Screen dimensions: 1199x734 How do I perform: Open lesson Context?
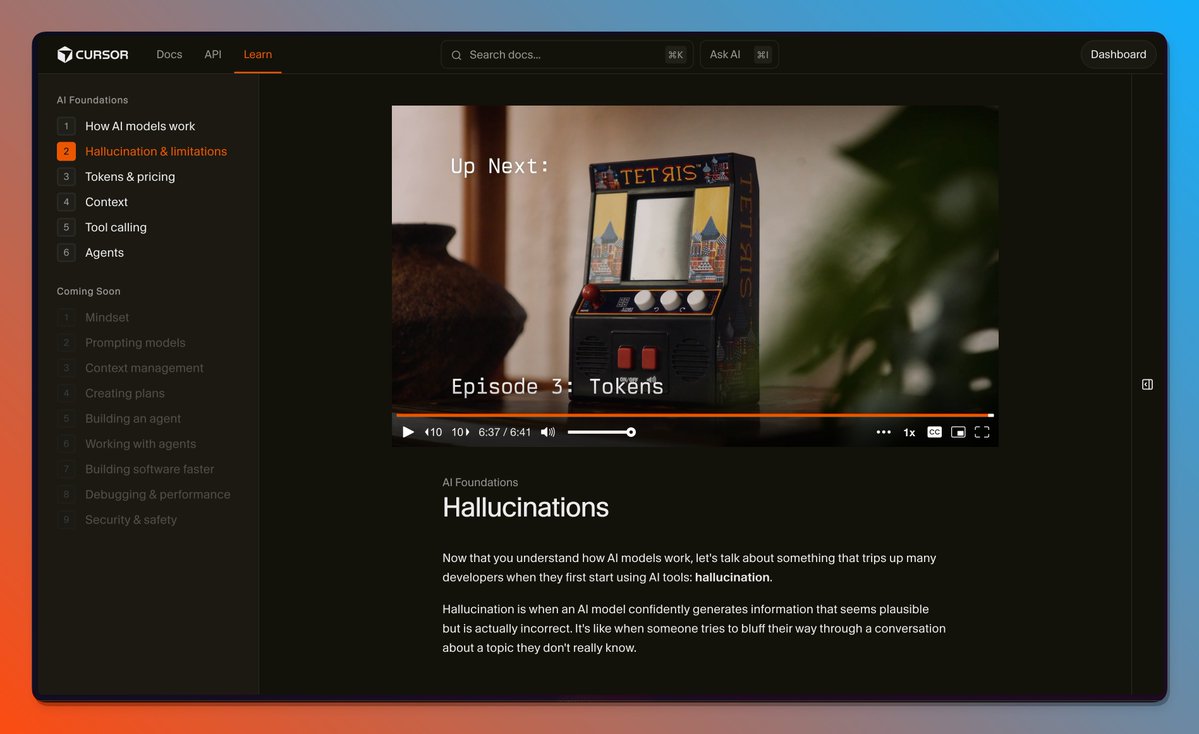click(x=106, y=202)
